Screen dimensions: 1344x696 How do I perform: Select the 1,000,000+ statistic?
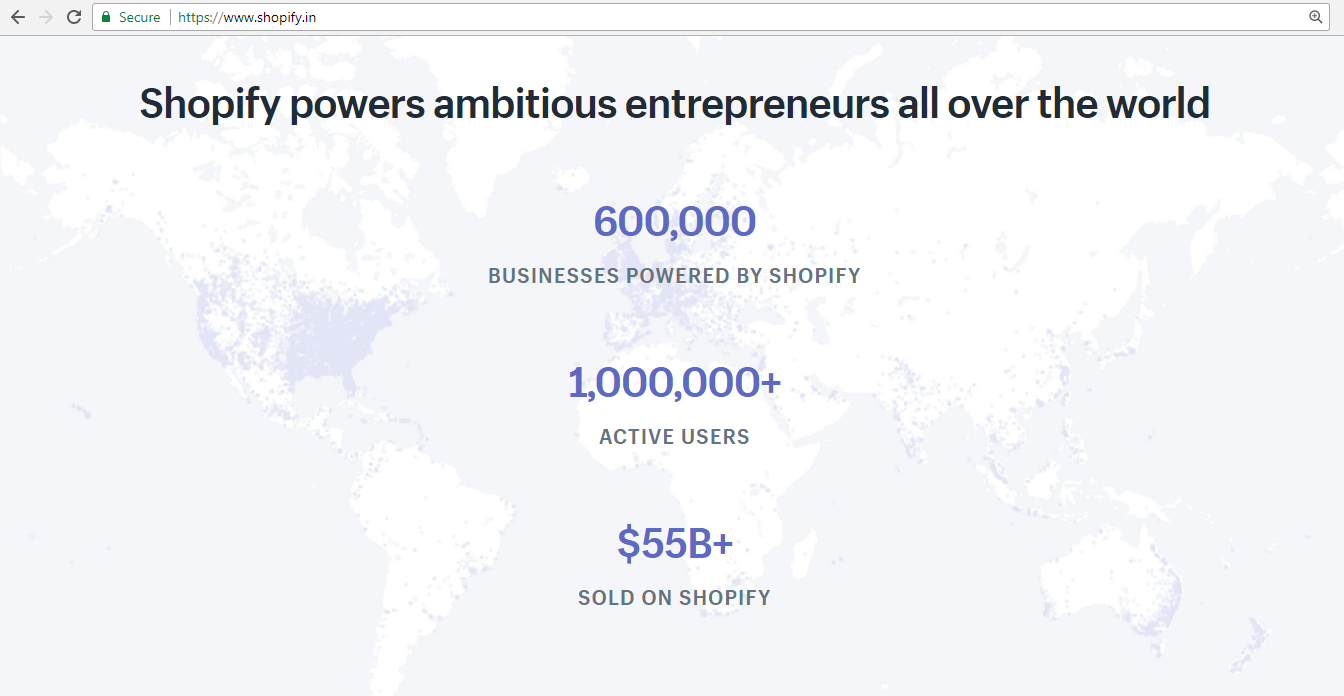pyautogui.click(x=674, y=383)
